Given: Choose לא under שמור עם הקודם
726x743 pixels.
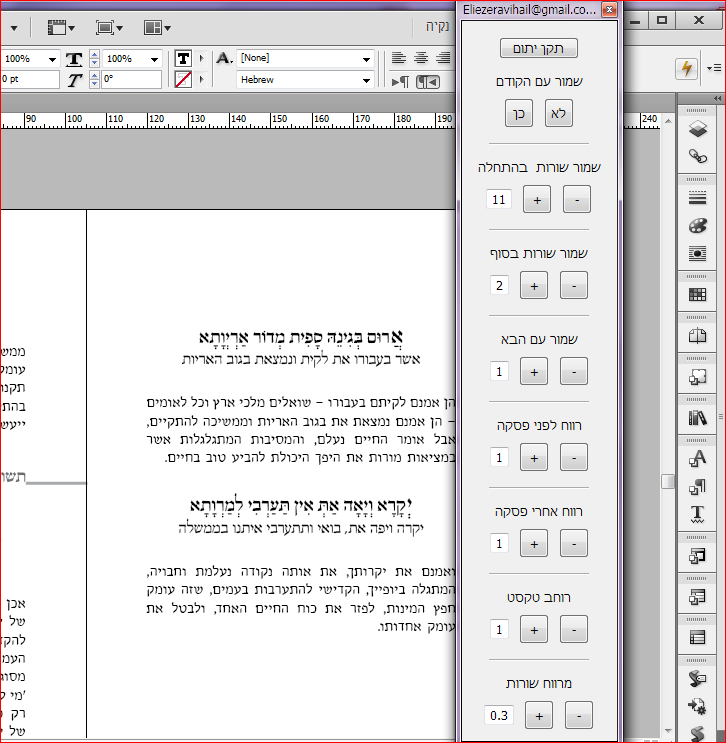Looking at the screenshot, I should (559, 113).
